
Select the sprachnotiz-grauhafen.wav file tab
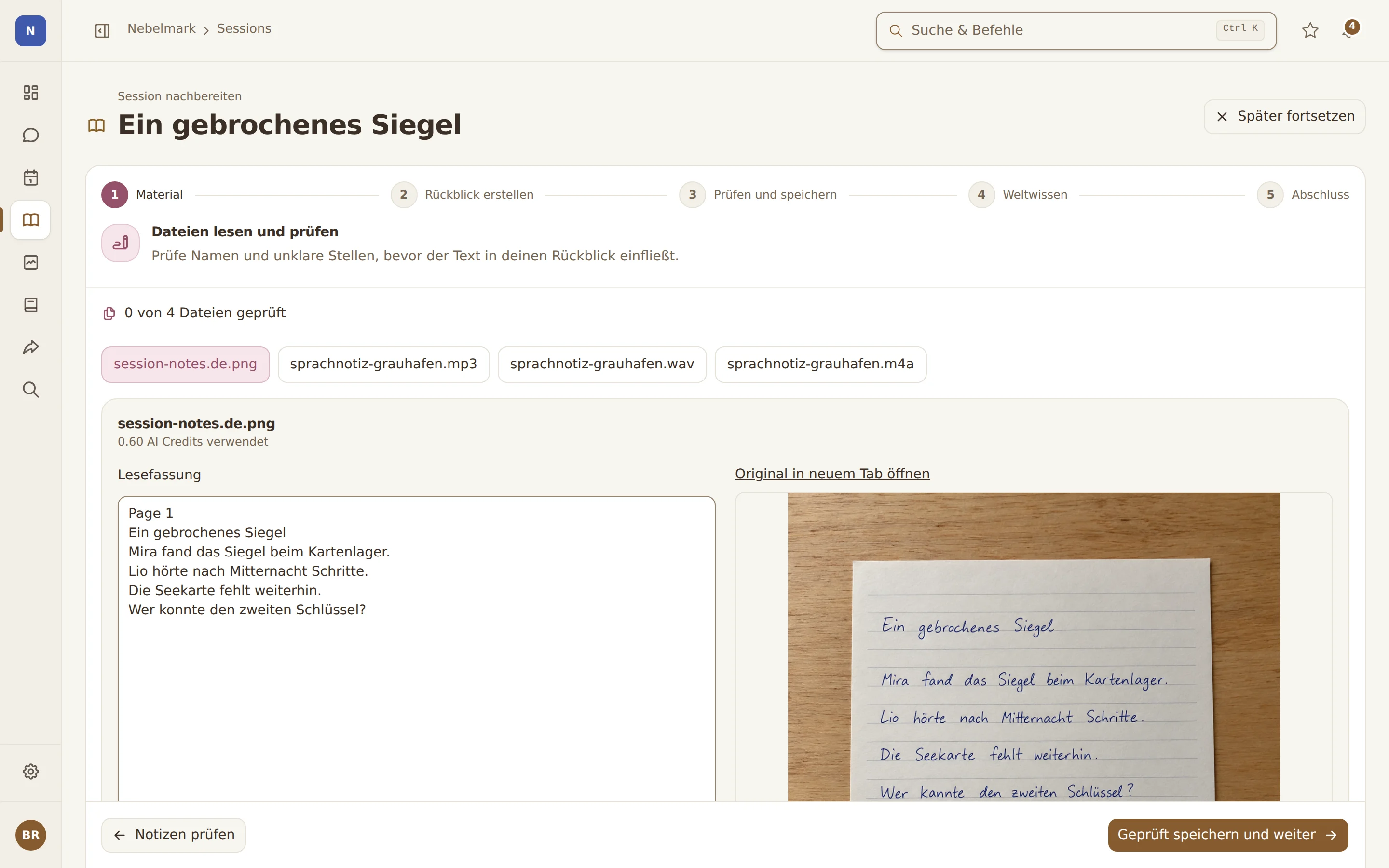(x=601, y=364)
